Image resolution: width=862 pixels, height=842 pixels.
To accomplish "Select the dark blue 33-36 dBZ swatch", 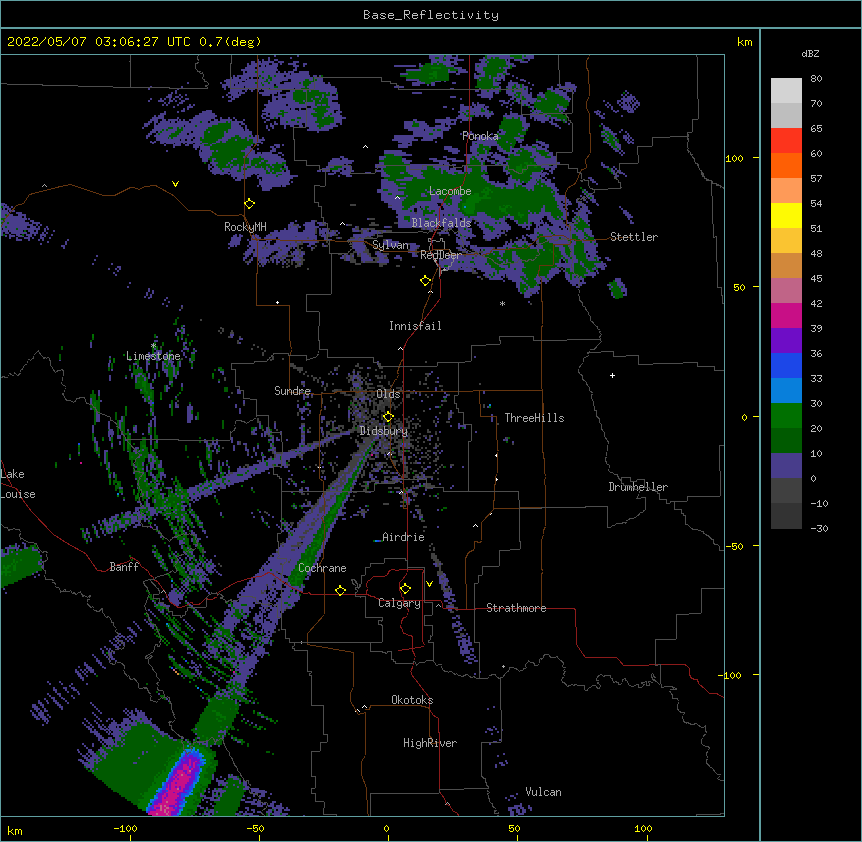I will [x=786, y=366].
